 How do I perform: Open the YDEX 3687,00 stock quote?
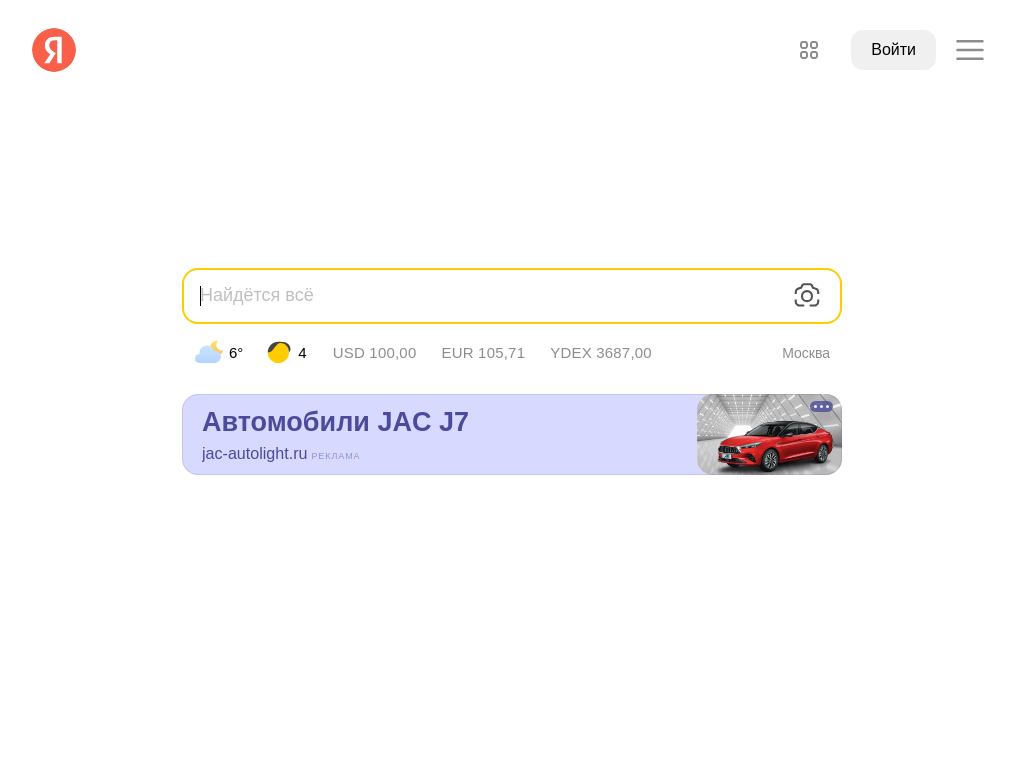601,353
